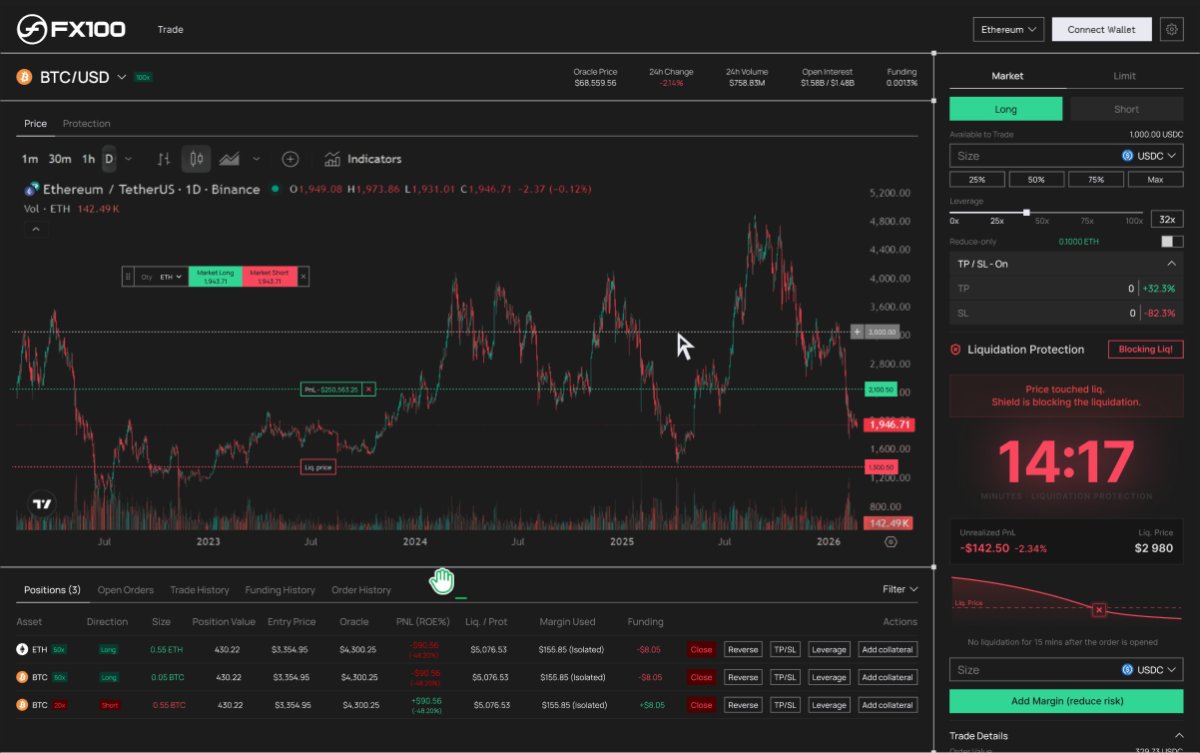The height and width of the screenshot is (753, 1200).
Task: Click the Max size button
Action: (1155, 180)
